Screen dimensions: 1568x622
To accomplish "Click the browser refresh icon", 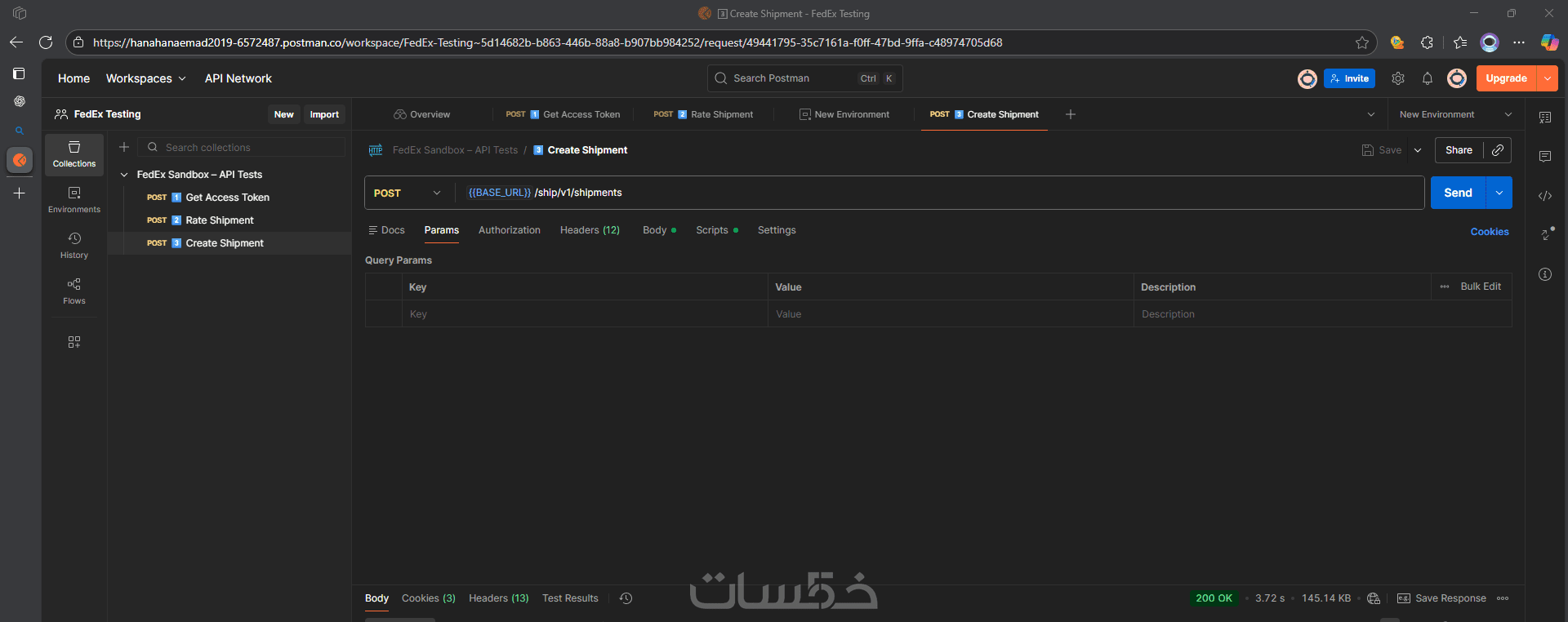I will click(46, 42).
